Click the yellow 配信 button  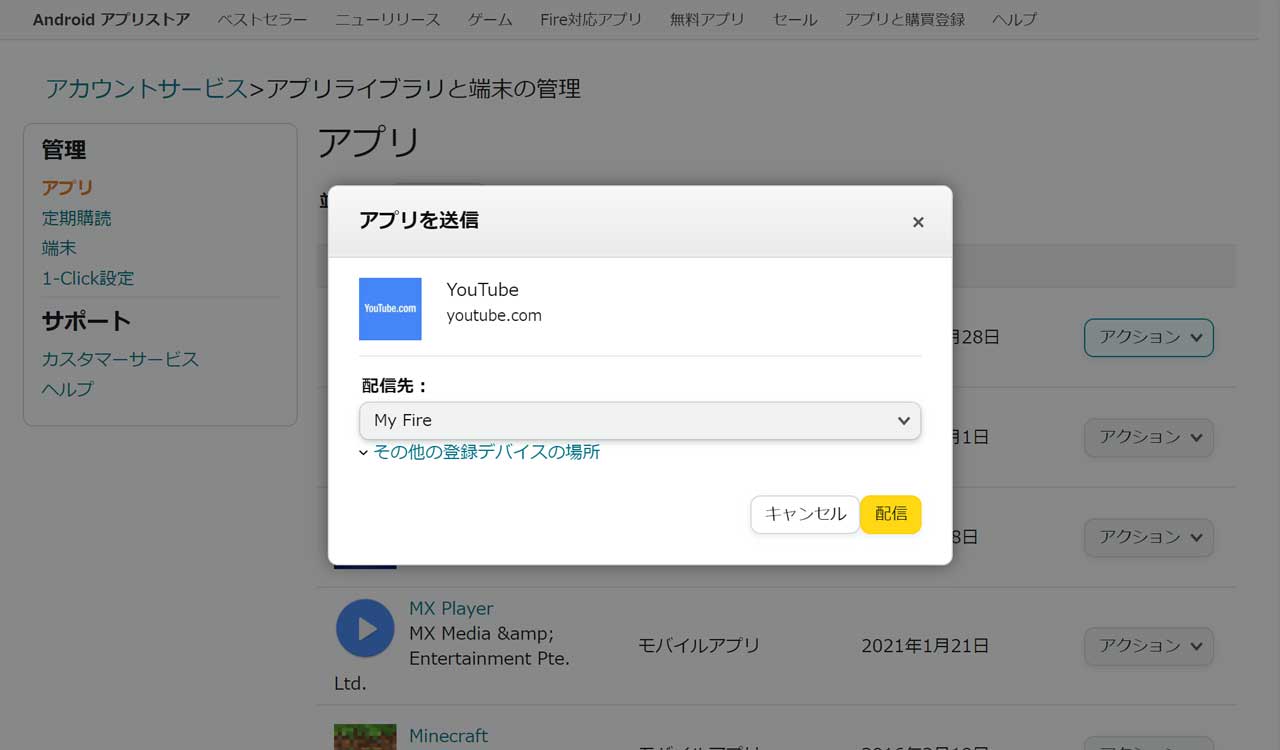(891, 514)
